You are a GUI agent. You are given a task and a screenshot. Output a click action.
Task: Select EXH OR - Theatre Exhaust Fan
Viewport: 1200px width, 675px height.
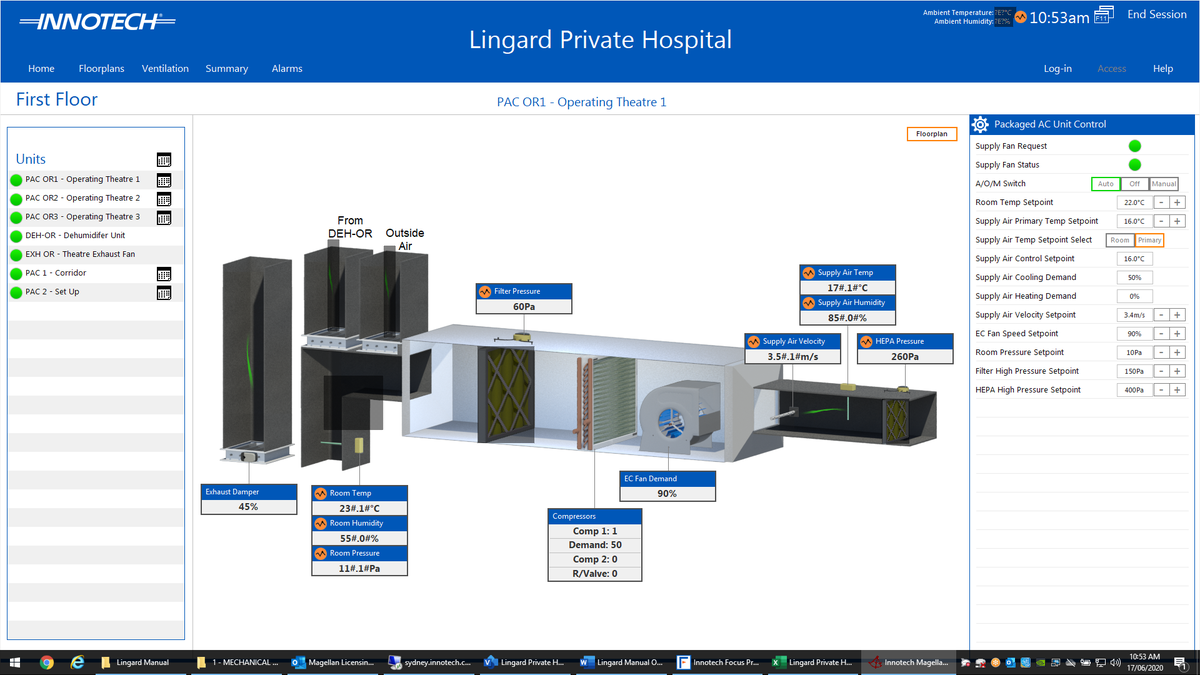(x=80, y=255)
